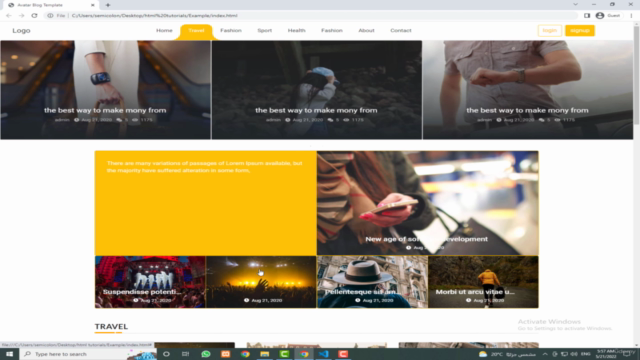
Task: Open the About nav item
Action: 366,31
